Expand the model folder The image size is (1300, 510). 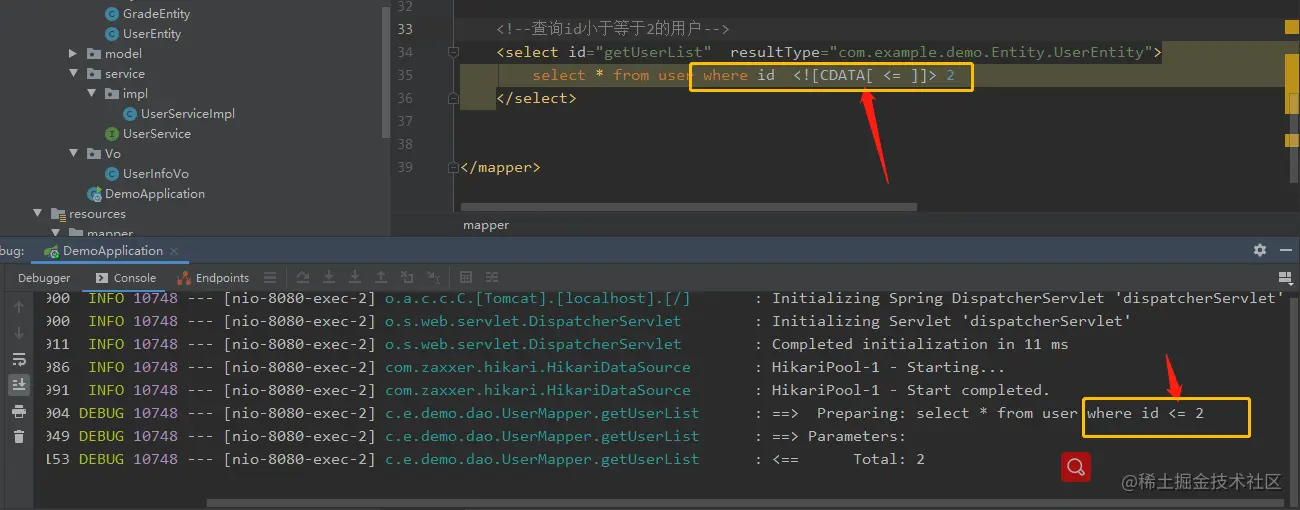[x=73, y=53]
